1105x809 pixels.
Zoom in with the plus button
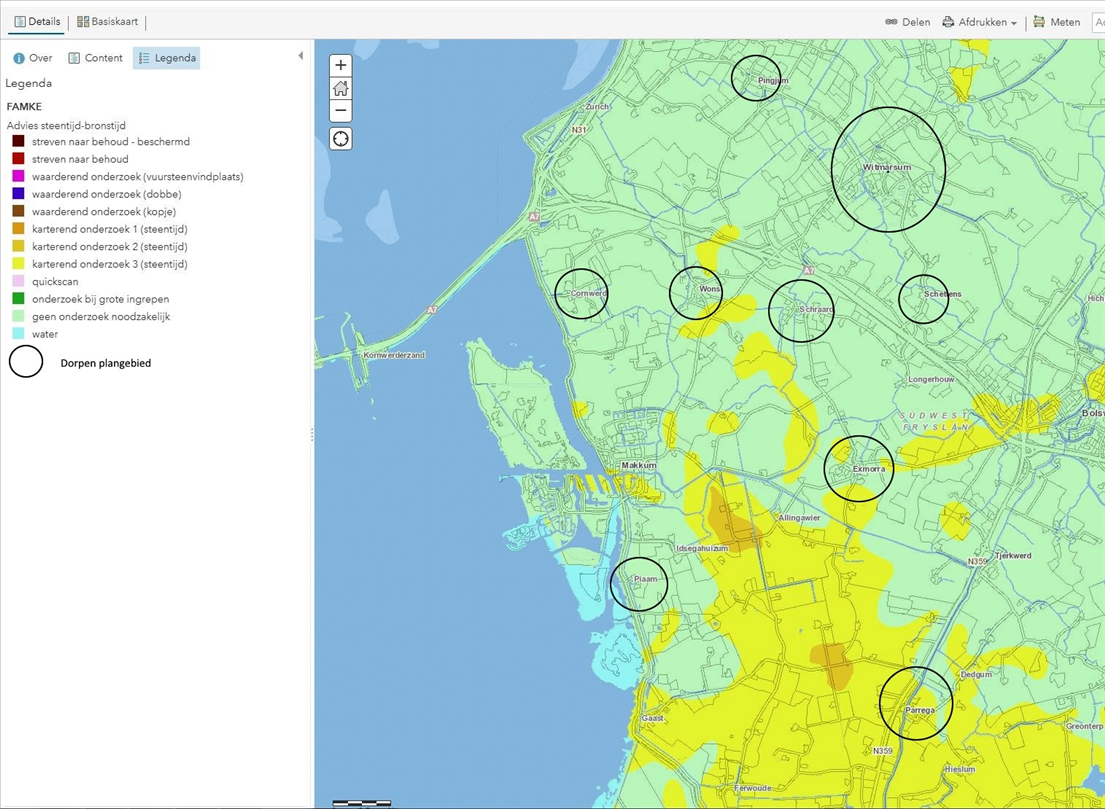[341, 66]
